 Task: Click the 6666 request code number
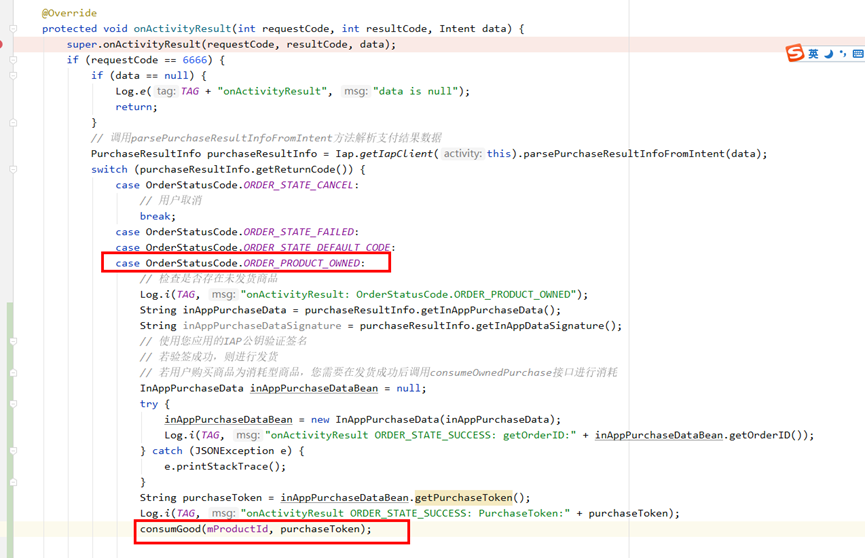click(x=195, y=60)
